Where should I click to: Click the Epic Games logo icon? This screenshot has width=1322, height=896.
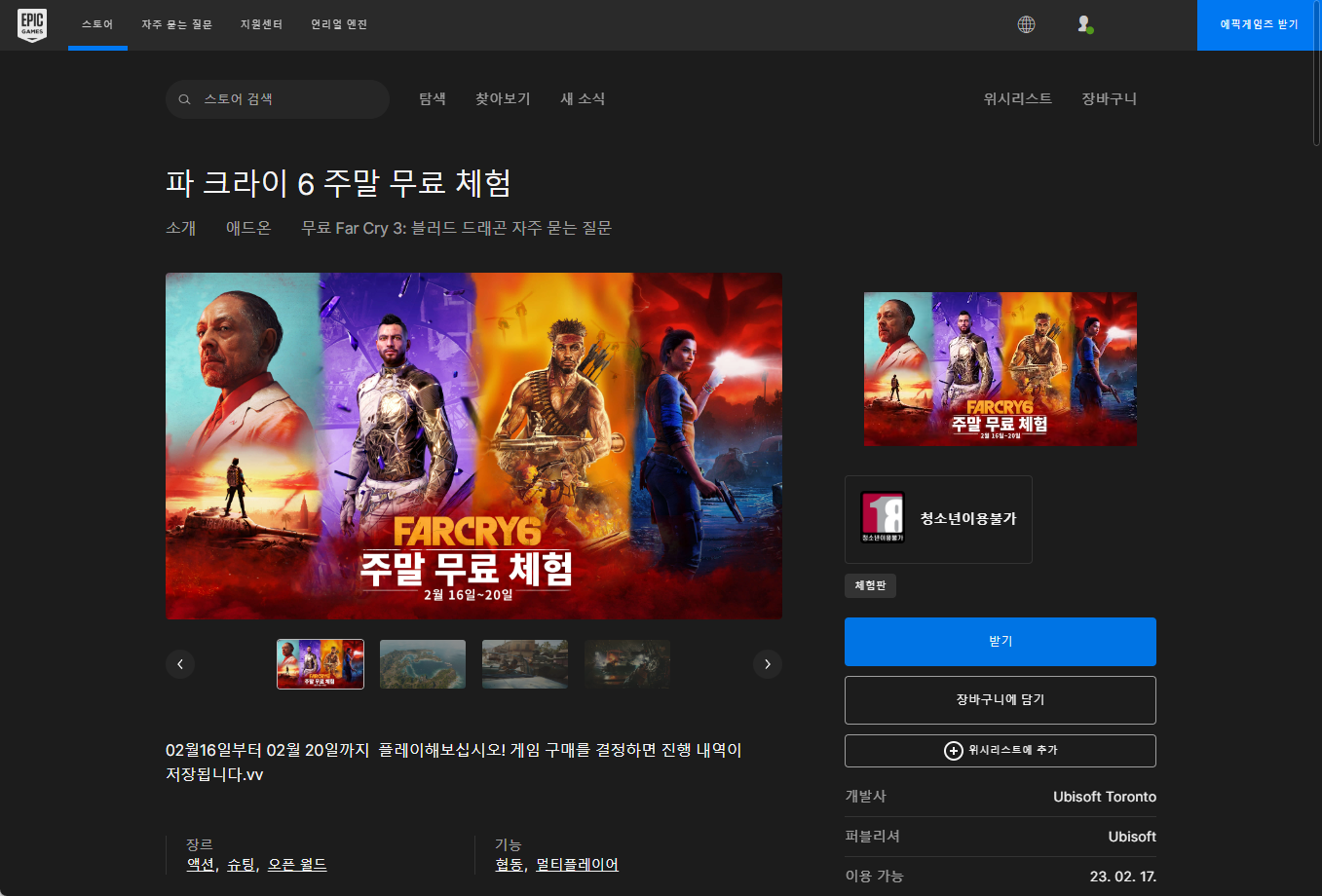point(32,25)
